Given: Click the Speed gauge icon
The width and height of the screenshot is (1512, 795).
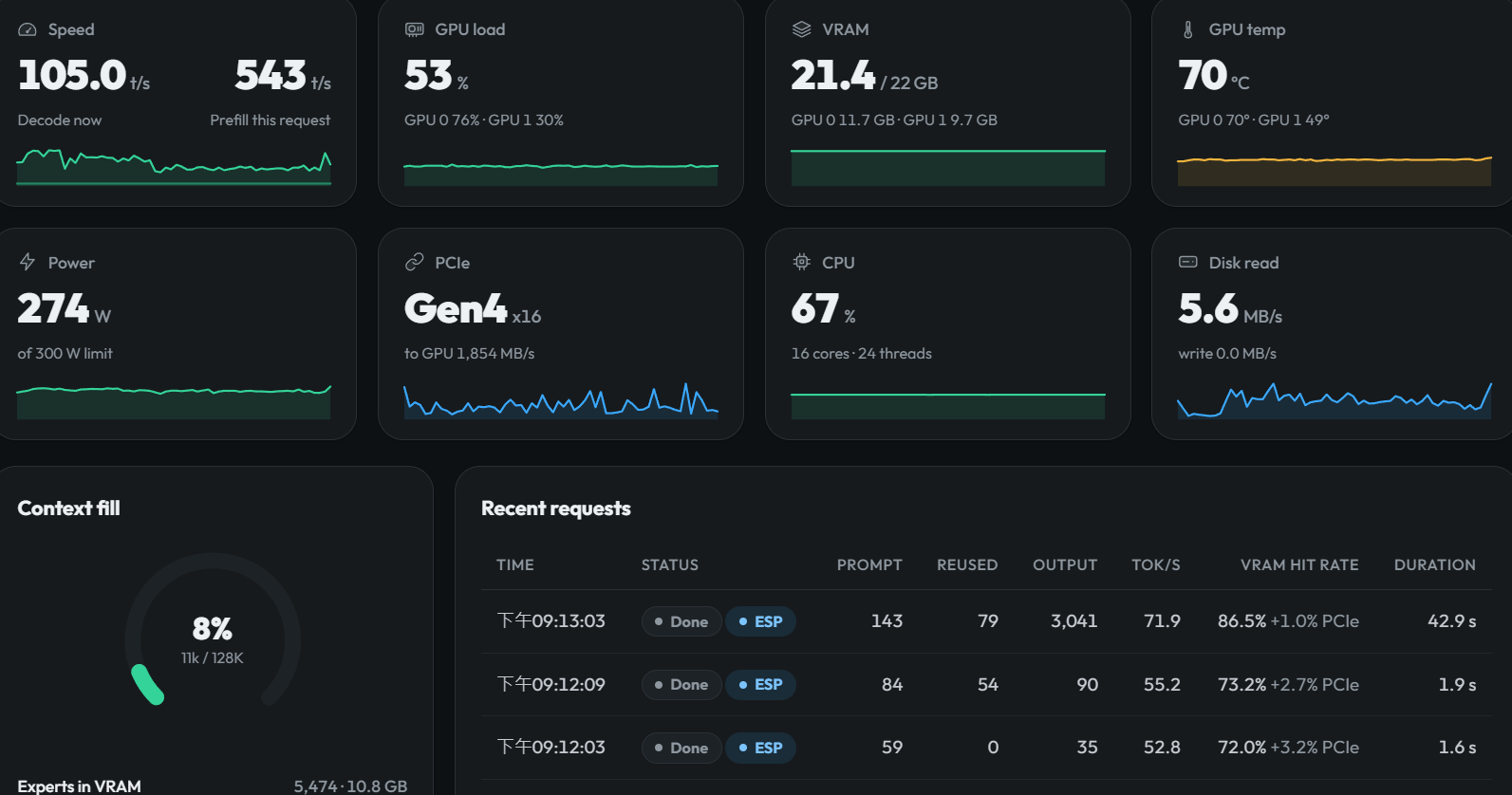Looking at the screenshot, I should [x=28, y=29].
